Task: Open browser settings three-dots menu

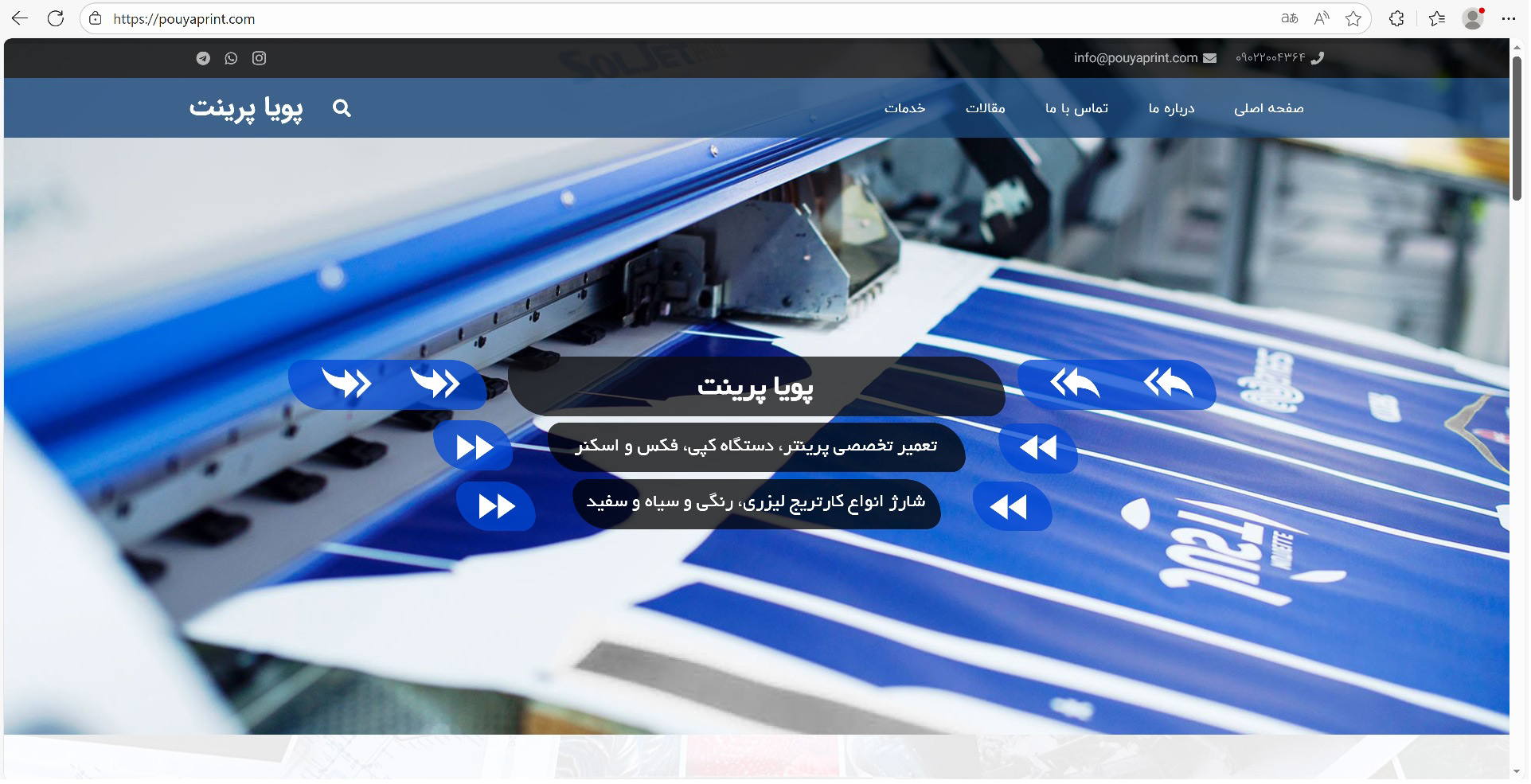Action: pyautogui.click(x=1508, y=18)
